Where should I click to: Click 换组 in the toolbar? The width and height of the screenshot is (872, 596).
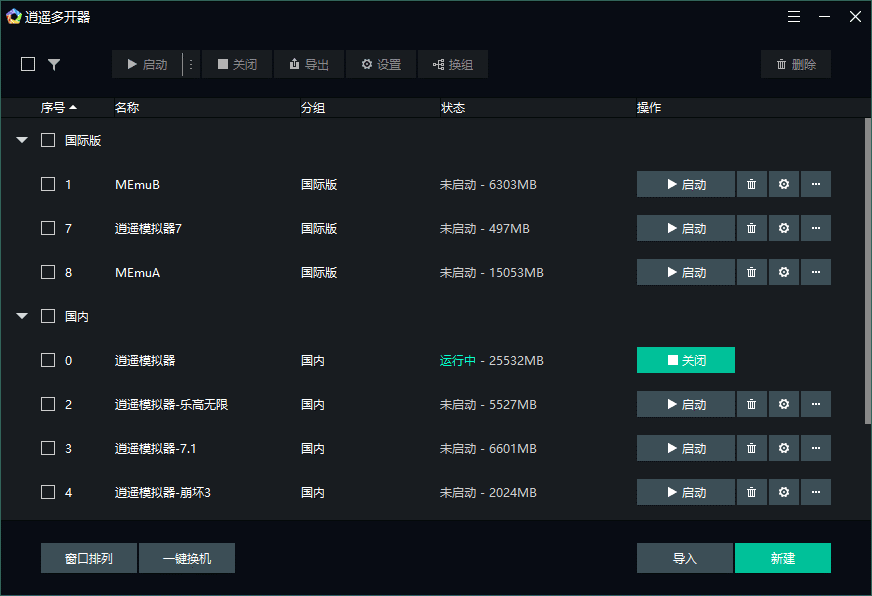coord(452,63)
